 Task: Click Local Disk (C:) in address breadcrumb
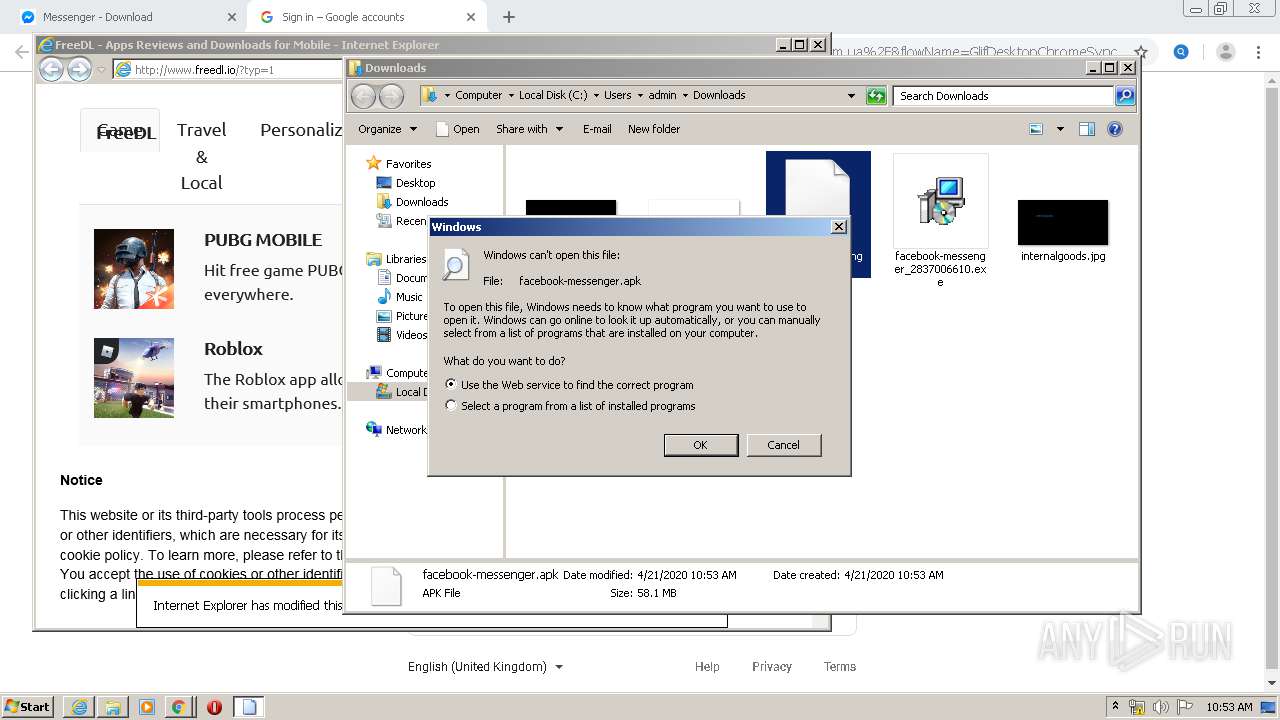(553, 96)
